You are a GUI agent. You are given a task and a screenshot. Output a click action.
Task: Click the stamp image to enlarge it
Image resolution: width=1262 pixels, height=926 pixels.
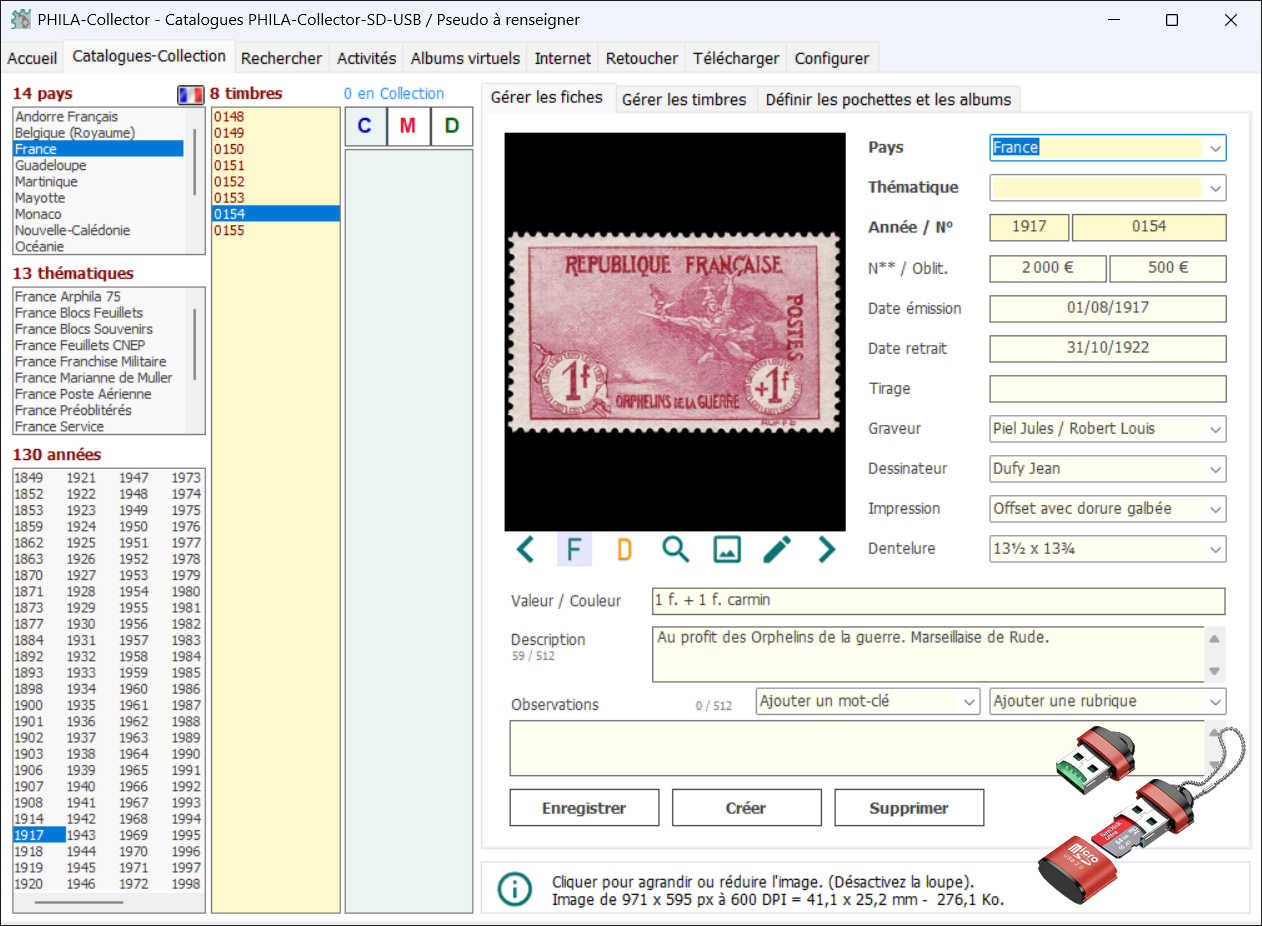point(675,332)
